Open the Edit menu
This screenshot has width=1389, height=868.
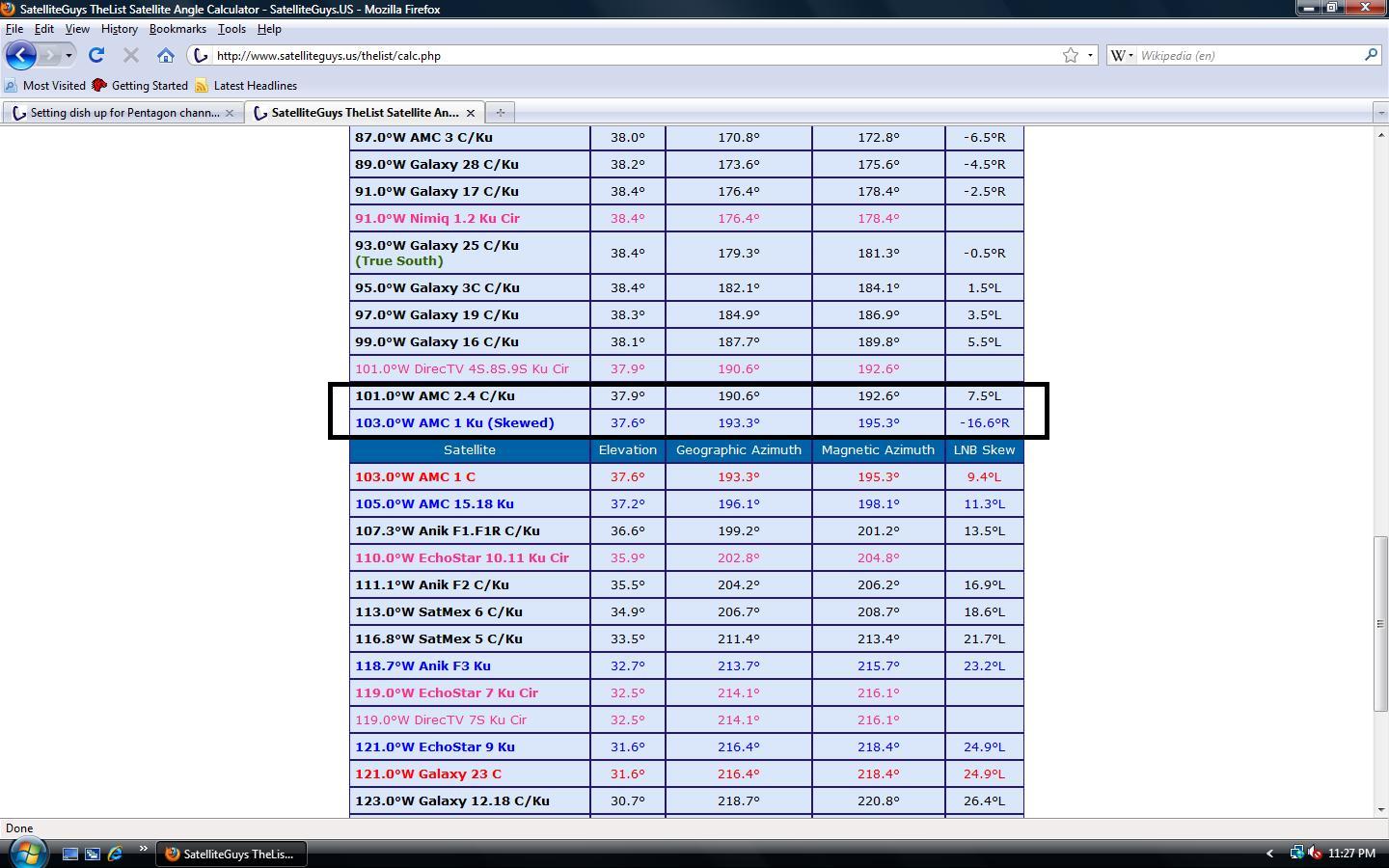[x=44, y=29]
